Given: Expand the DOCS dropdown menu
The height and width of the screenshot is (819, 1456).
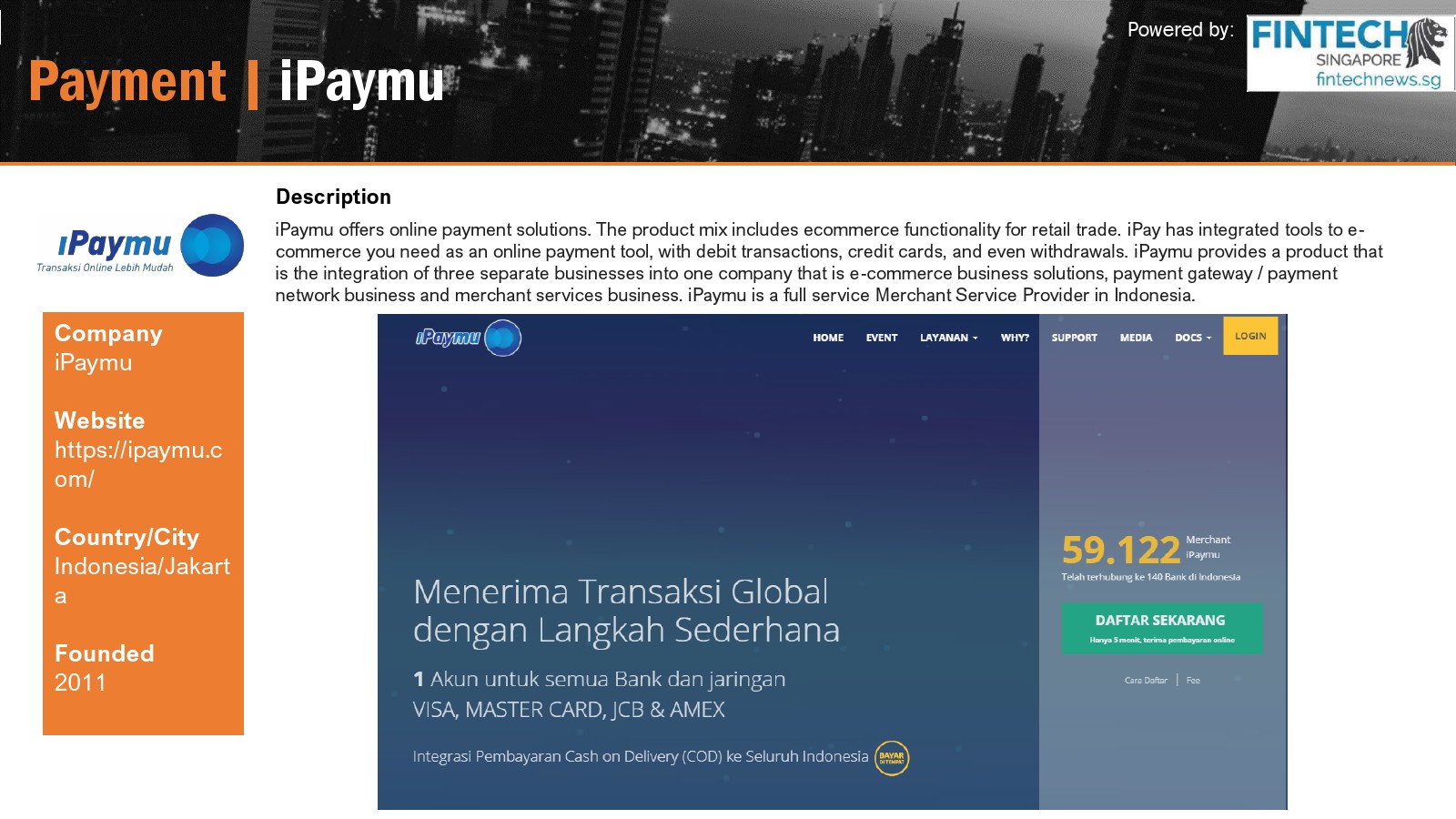Looking at the screenshot, I should click(1192, 338).
